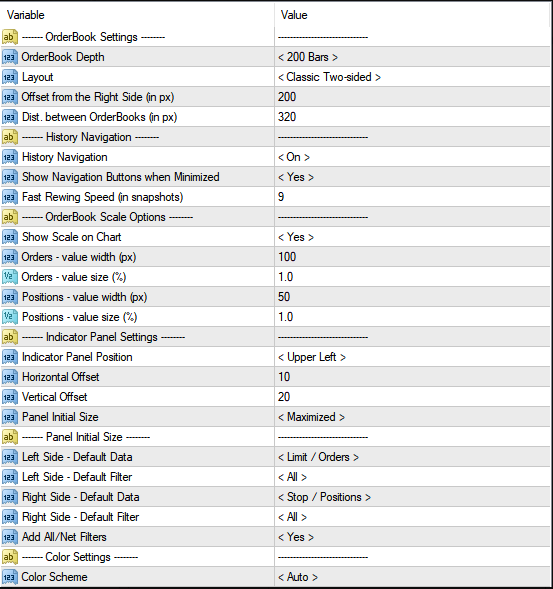
Task: Click the icon next to Color Scheme
Action: tap(9, 577)
